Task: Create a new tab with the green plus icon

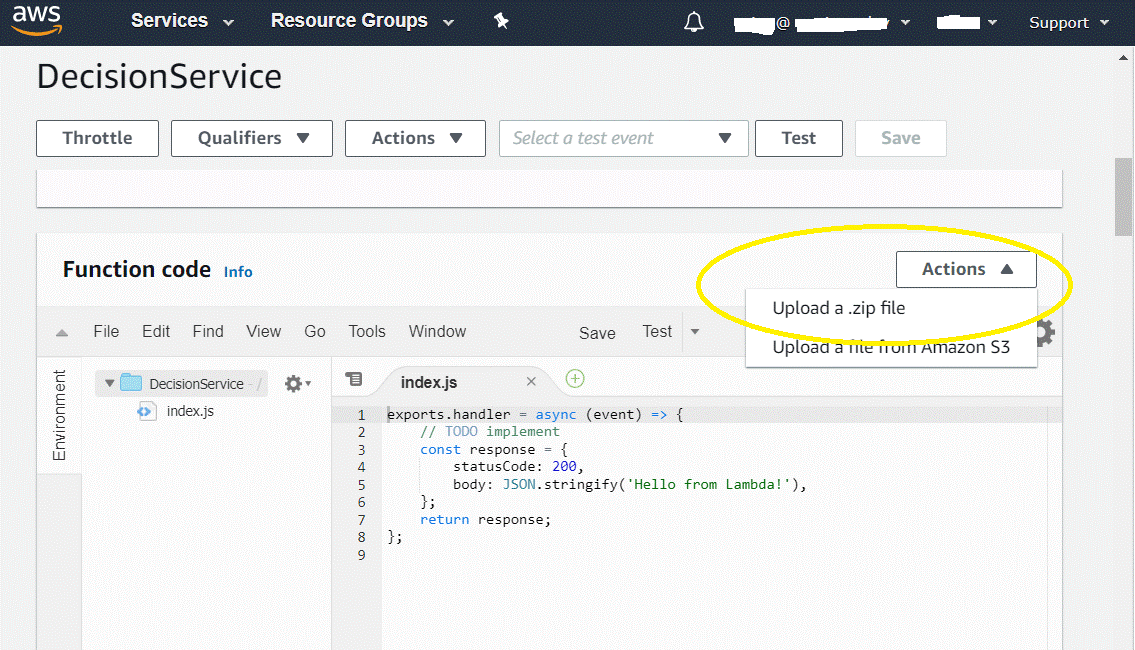Action: click(574, 381)
